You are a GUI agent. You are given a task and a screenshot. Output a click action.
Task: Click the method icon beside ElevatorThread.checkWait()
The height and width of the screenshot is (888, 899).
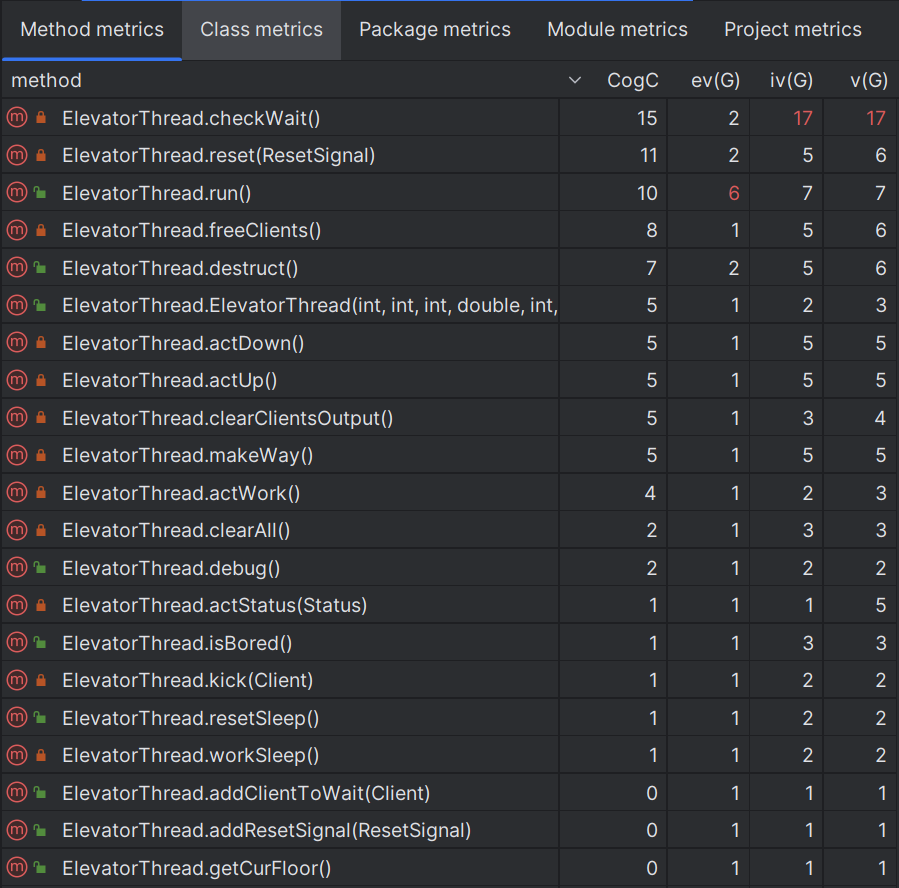[x=15, y=117]
